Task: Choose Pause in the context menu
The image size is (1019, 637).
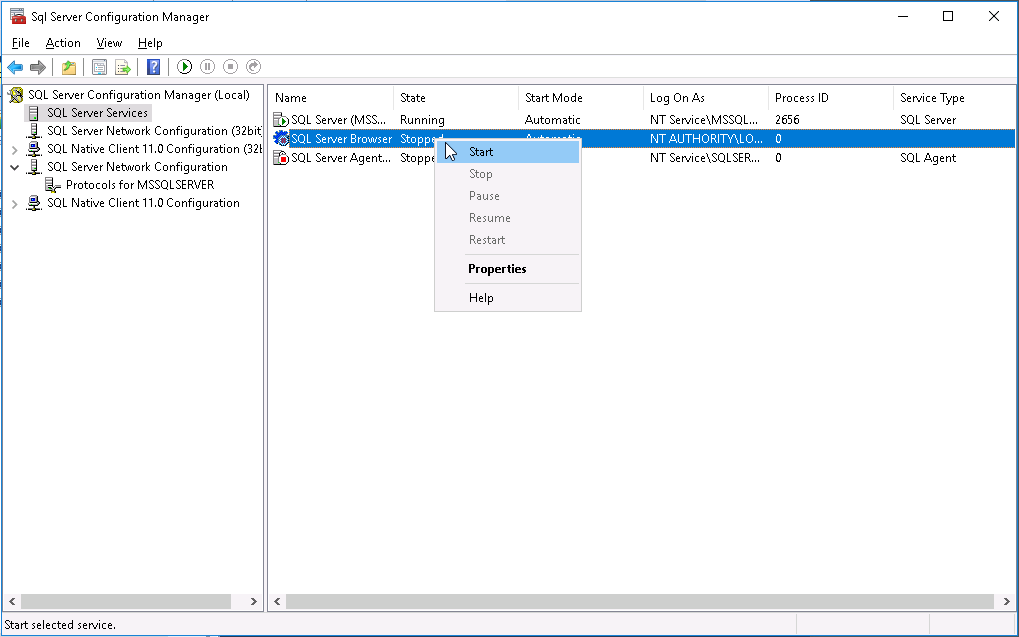Action: [508, 196]
